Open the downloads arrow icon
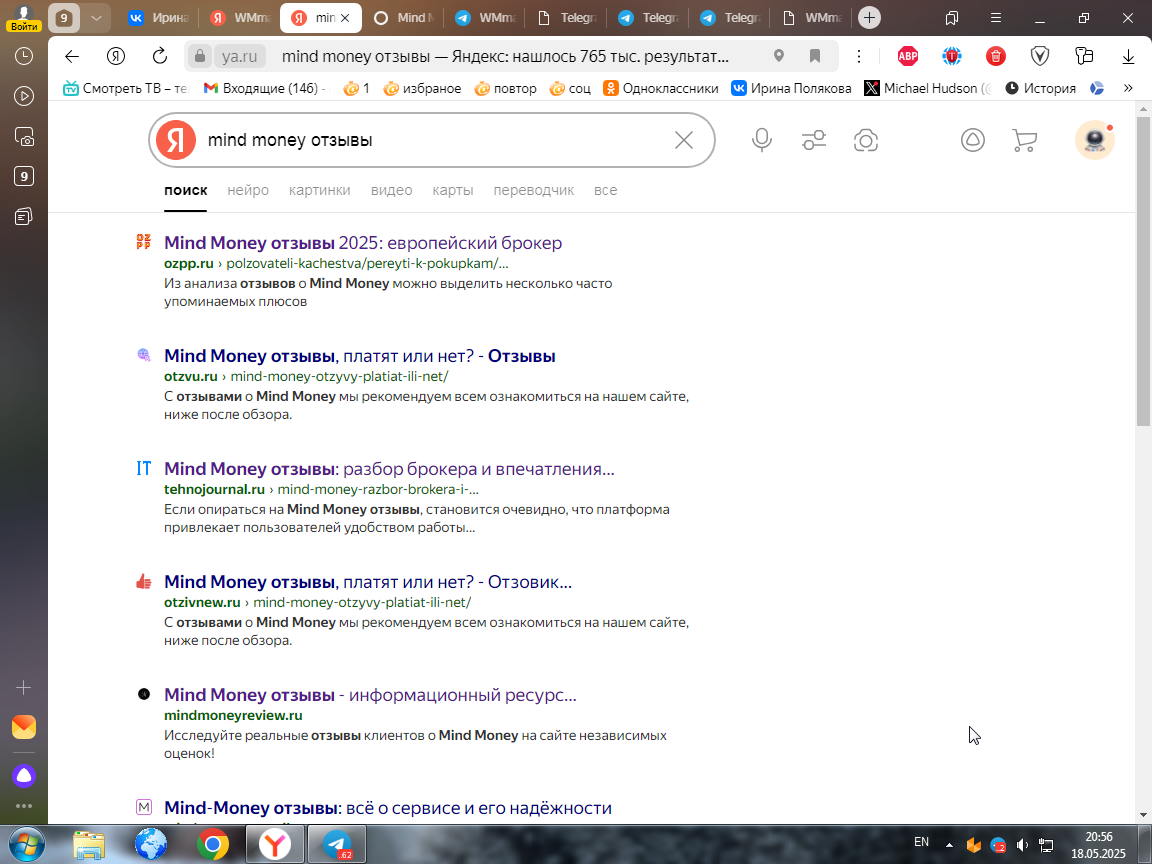 click(1128, 57)
